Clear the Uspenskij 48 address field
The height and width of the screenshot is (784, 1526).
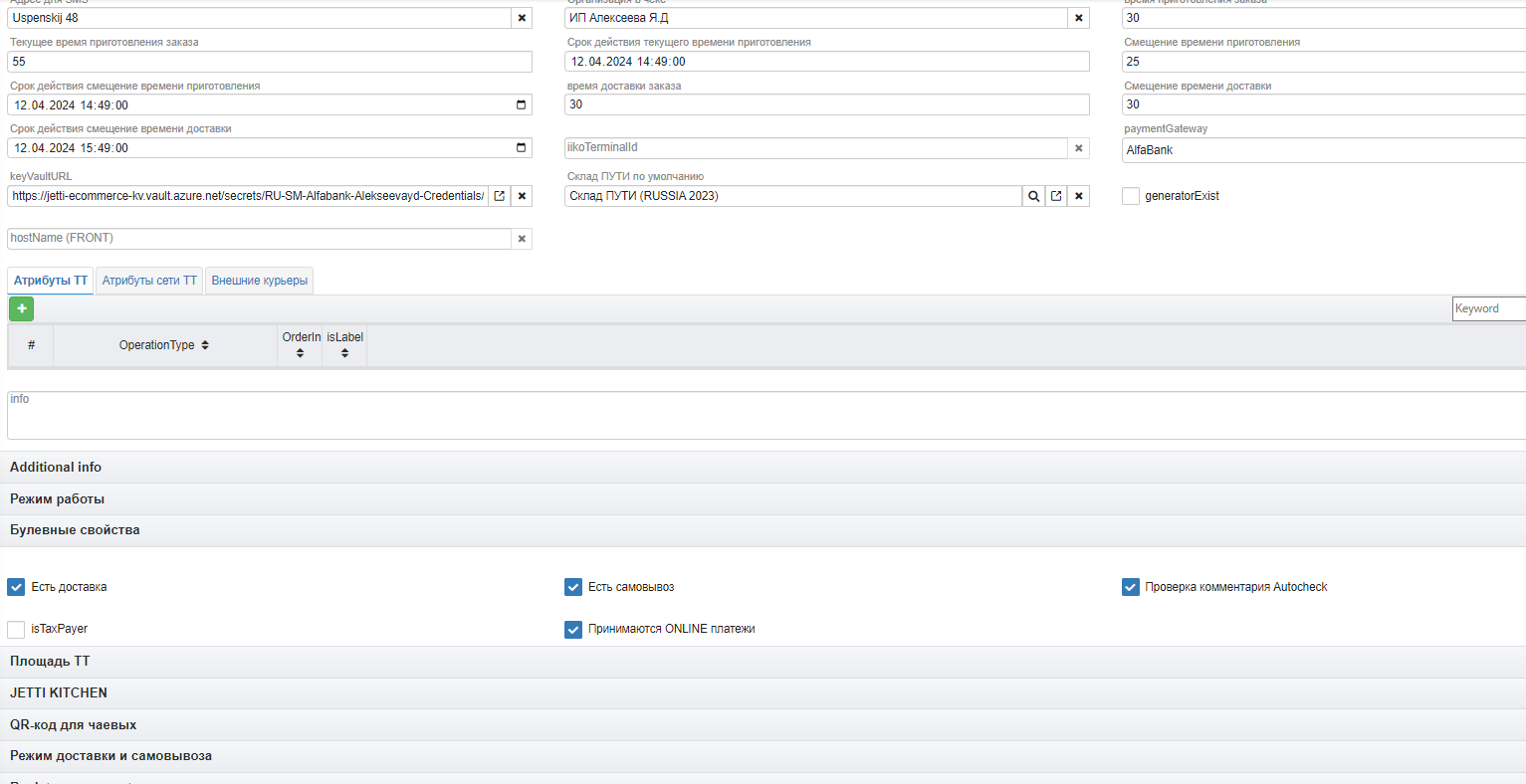click(x=522, y=18)
